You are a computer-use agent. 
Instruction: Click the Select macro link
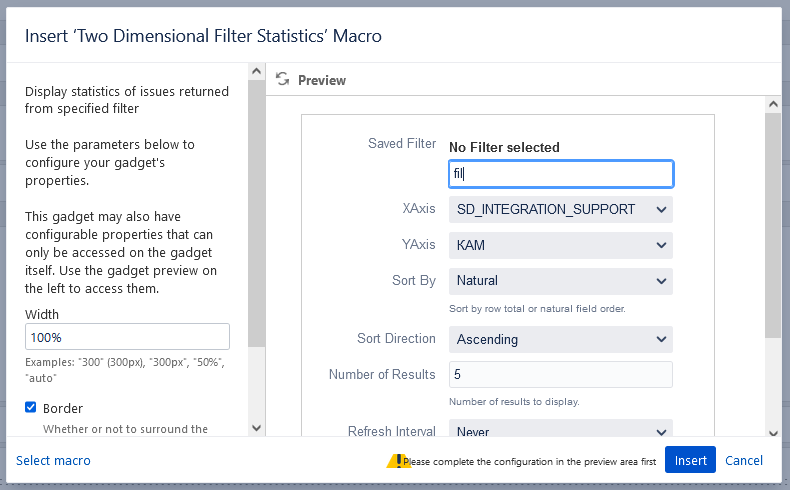pyautogui.click(x=53, y=460)
